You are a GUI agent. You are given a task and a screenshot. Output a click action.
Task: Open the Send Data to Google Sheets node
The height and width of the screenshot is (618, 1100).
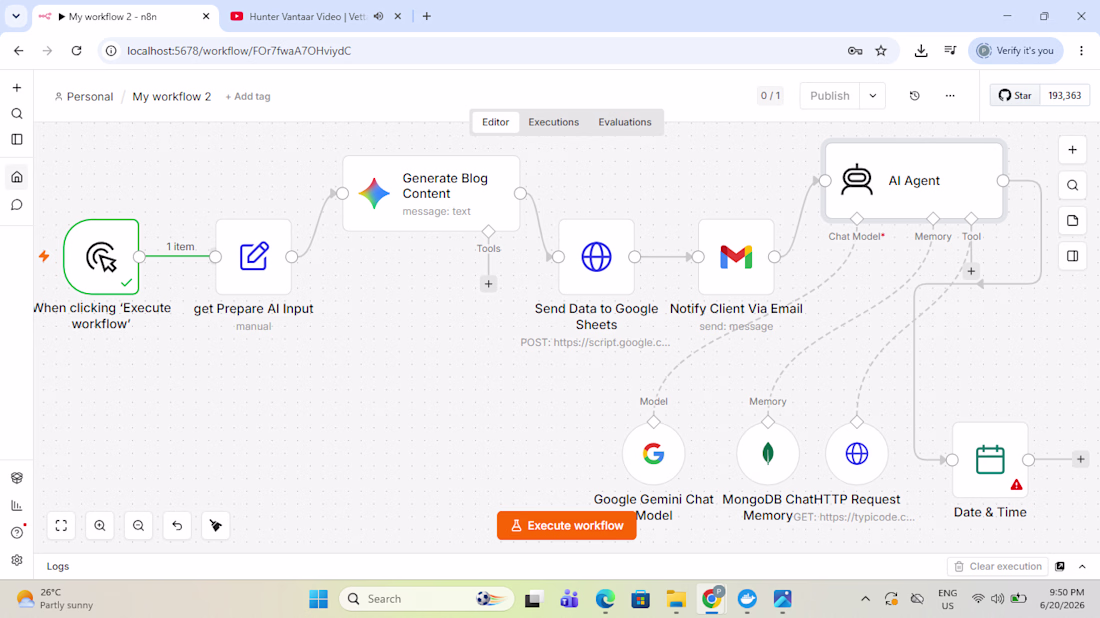(596, 257)
